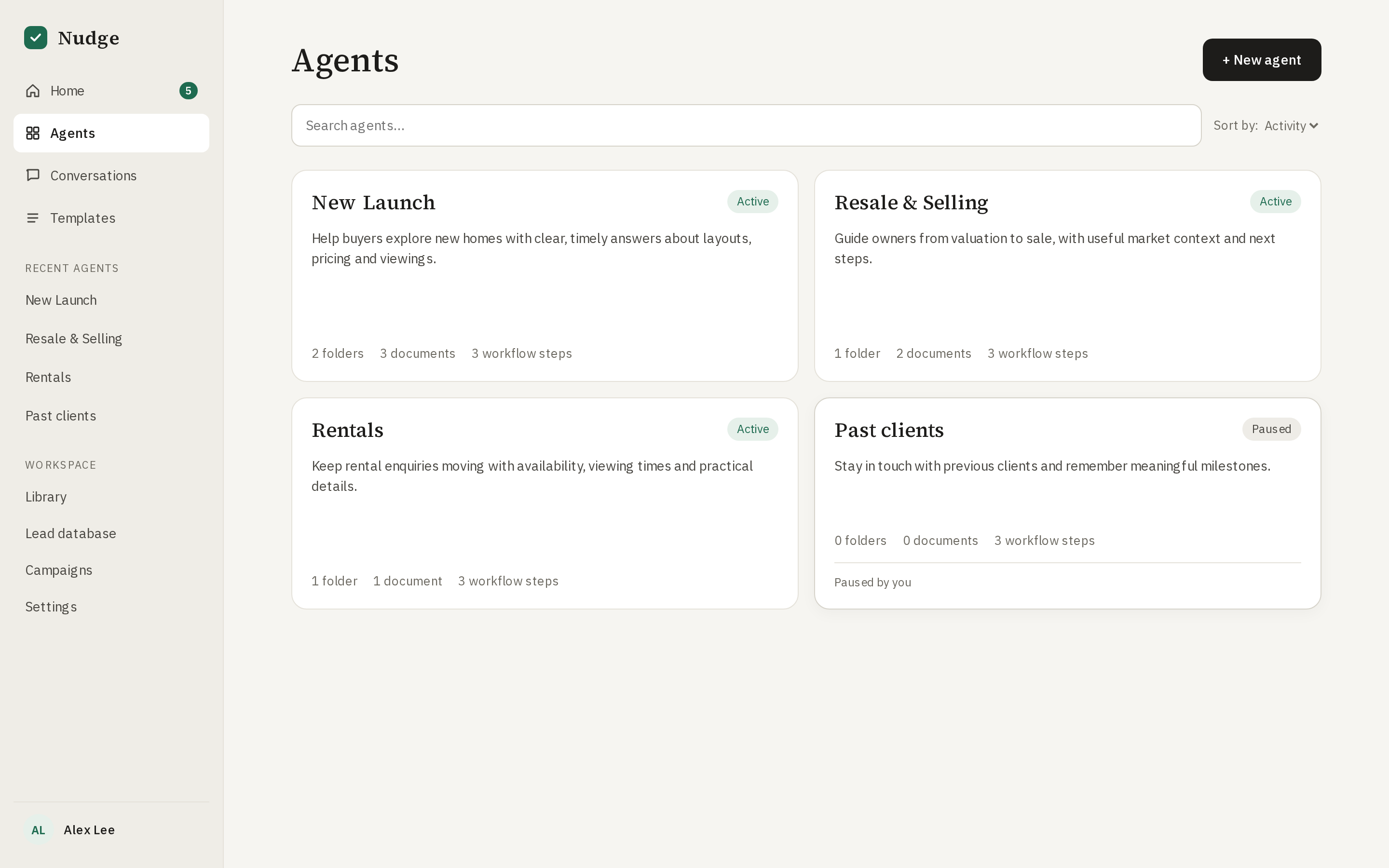
Task: Click the Active badge on Resale & Selling
Action: (x=1275, y=202)
